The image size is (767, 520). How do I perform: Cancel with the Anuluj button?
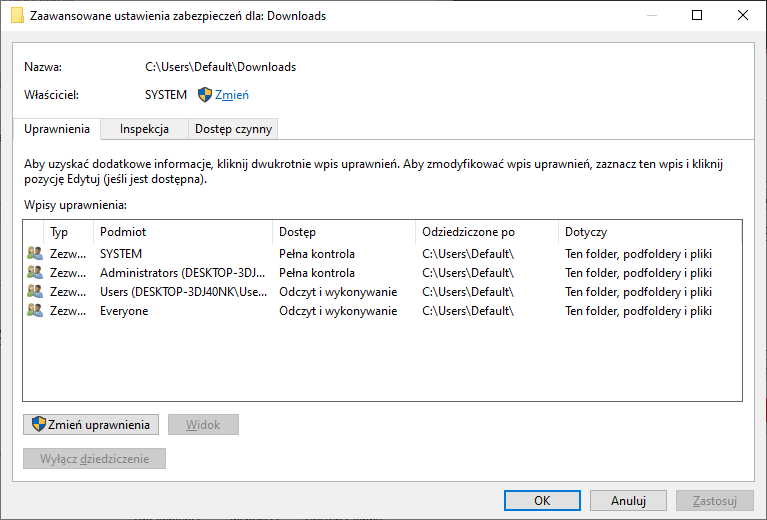[x=628, y=500]
